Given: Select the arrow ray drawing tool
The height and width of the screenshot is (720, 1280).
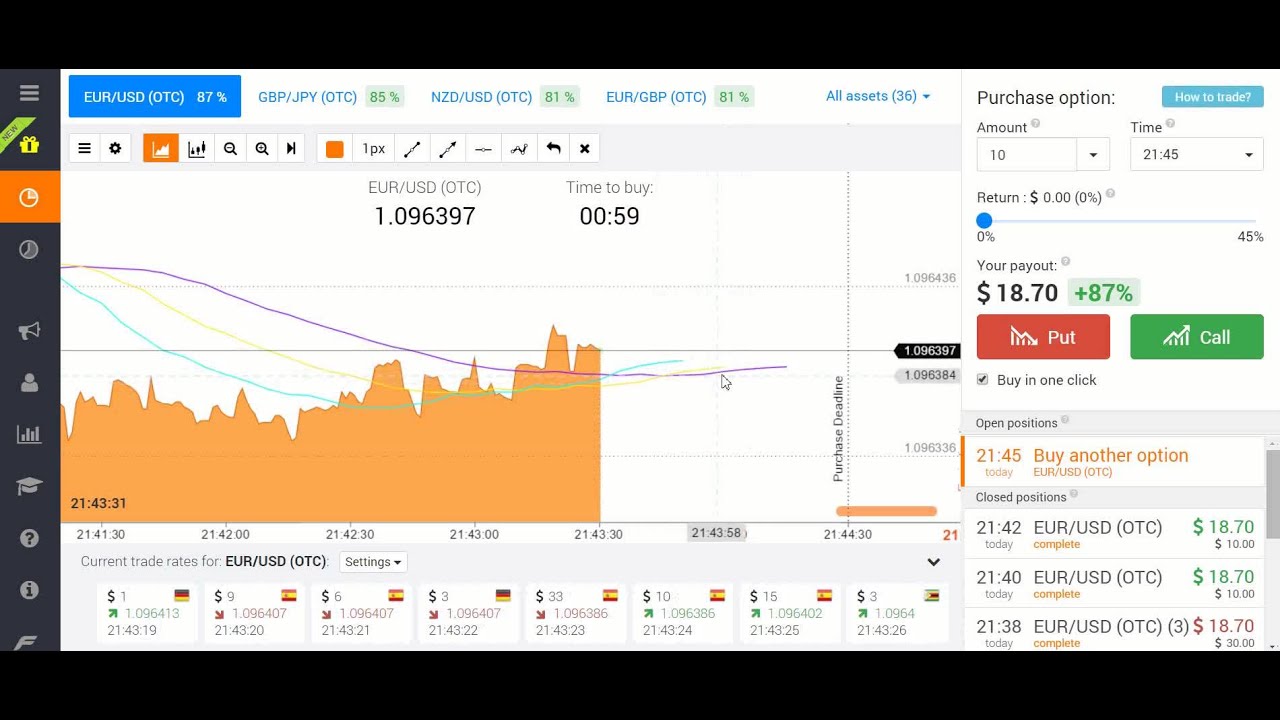Looking at the screenshot, I should tap(447, 149).
